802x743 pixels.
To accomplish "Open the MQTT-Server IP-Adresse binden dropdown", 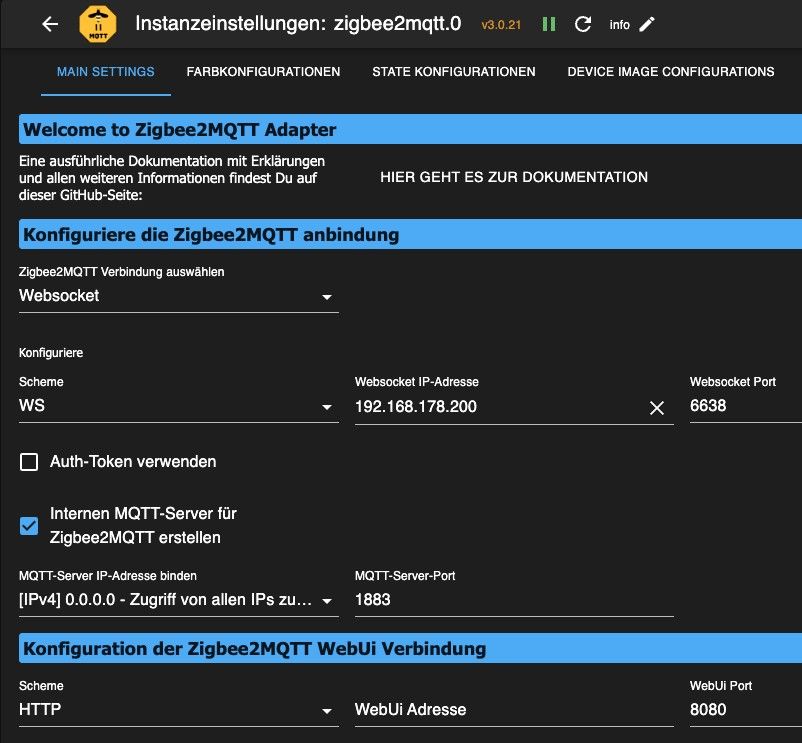I will click(179, 600).
